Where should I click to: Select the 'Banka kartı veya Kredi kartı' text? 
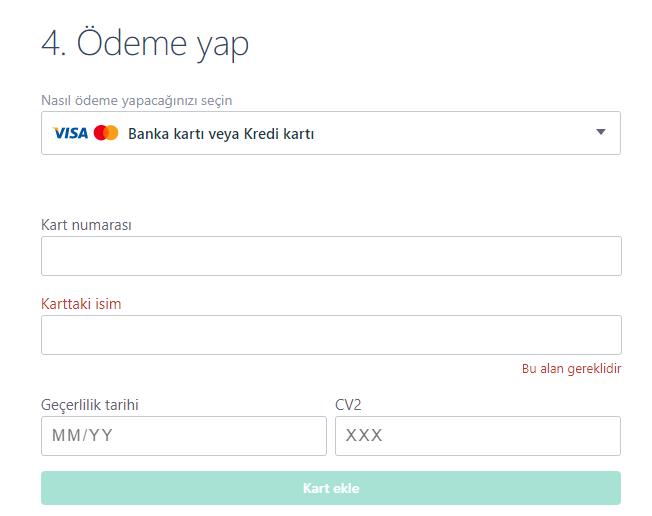[221, 133]
